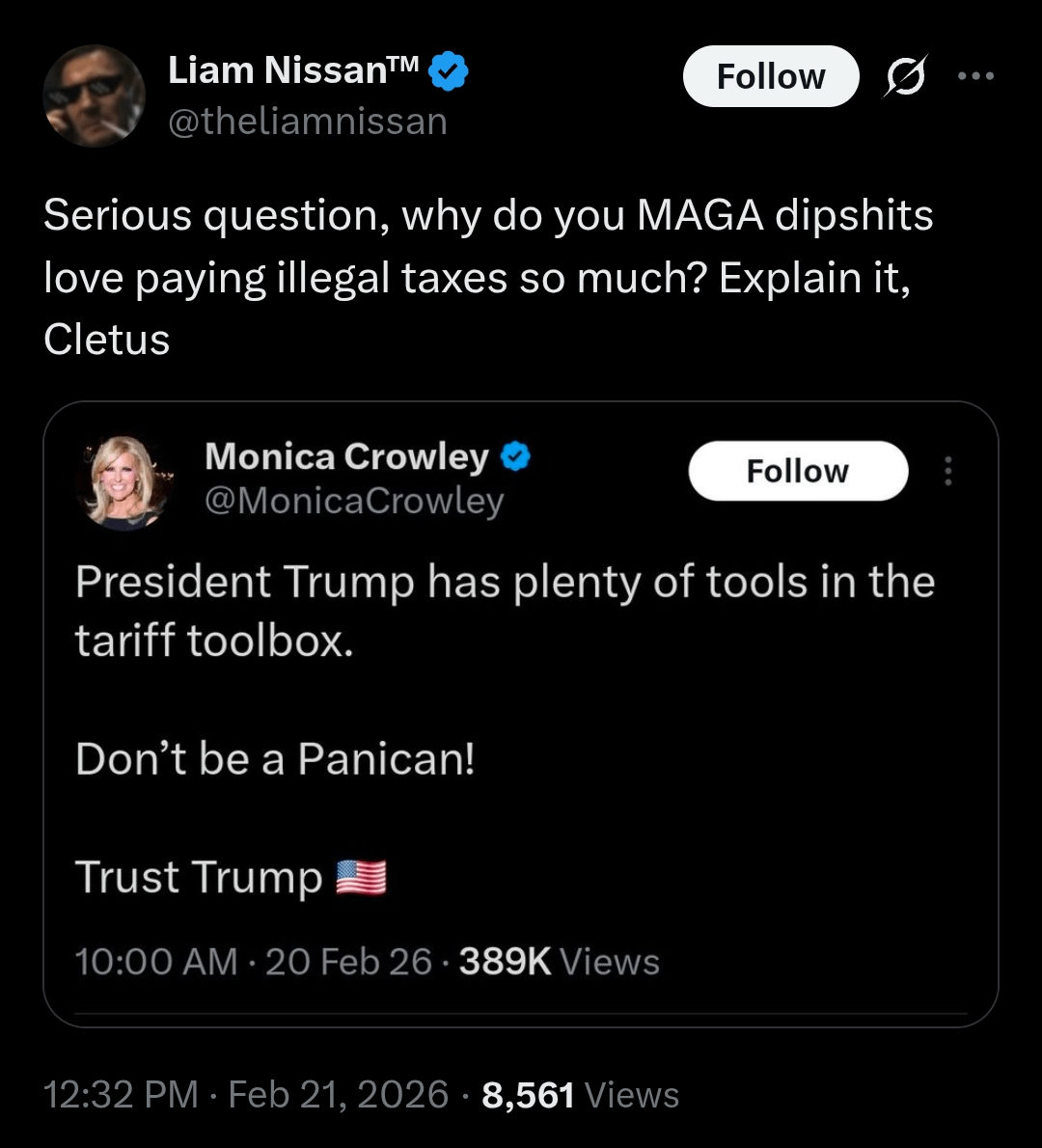Click Liam Nissan's blue verified badge

[x=448, y=71]
